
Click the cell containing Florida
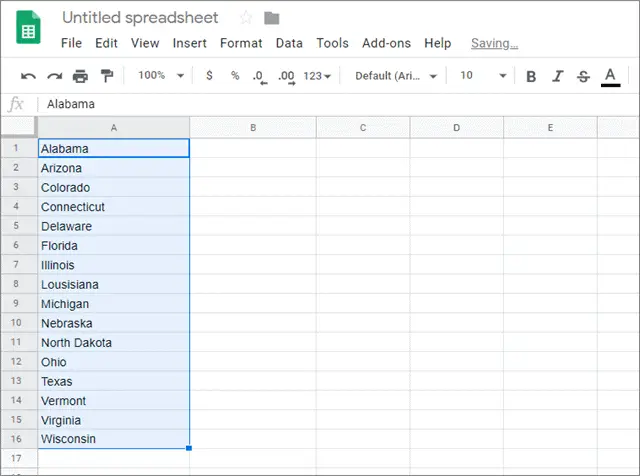click(114, 245)
